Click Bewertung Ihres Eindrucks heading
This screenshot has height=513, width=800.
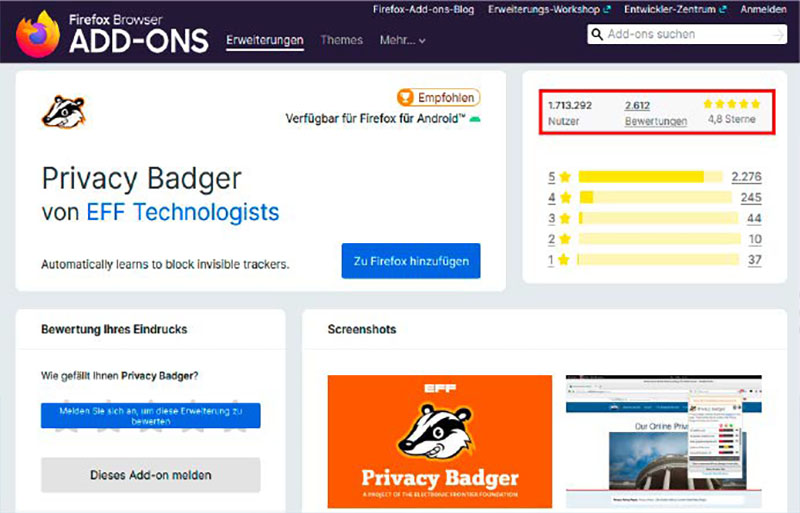pyautogui.click(x=114, y=329)
